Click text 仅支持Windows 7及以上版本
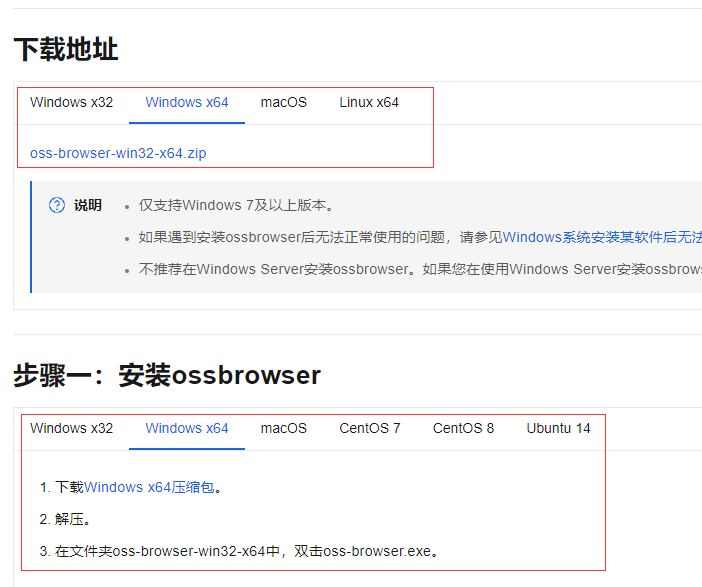Screen dimensions: 702x587 pos(236,205)
